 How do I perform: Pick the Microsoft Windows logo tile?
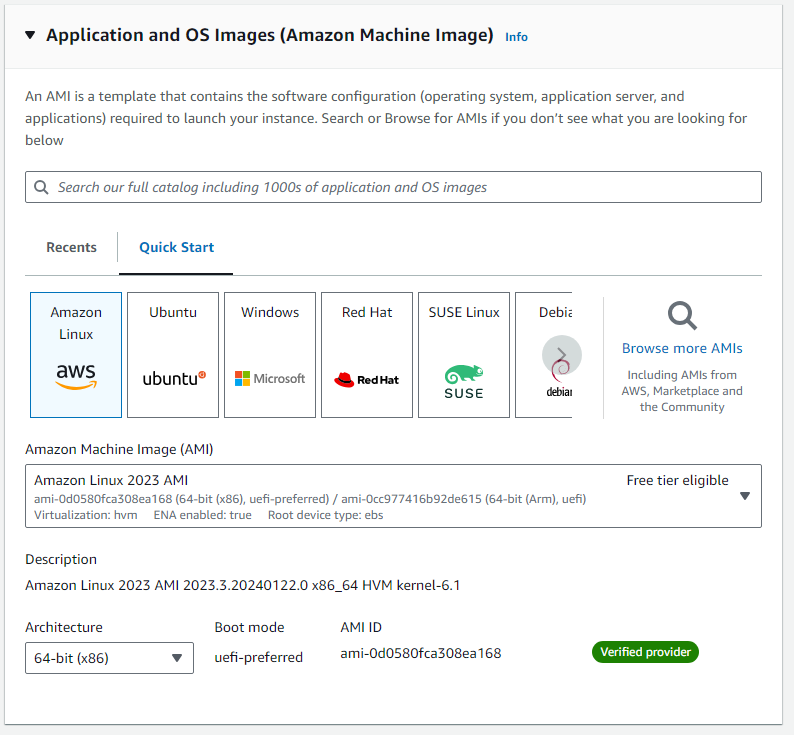pos(270,355)
